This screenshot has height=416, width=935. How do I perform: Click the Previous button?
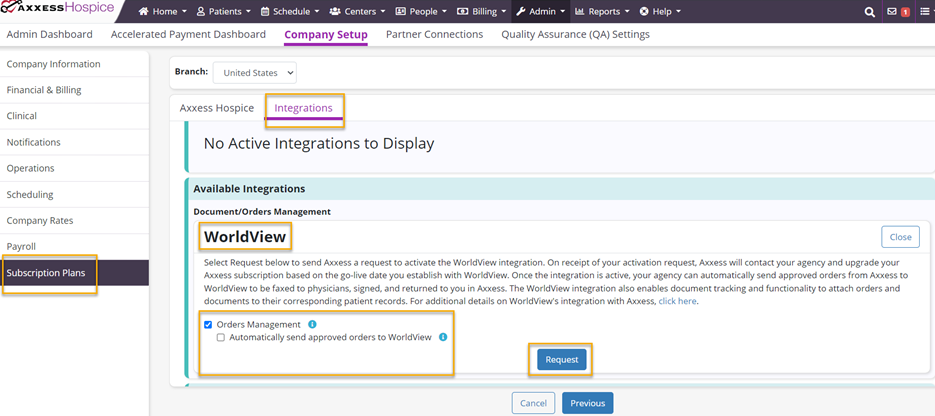point(587,403)
